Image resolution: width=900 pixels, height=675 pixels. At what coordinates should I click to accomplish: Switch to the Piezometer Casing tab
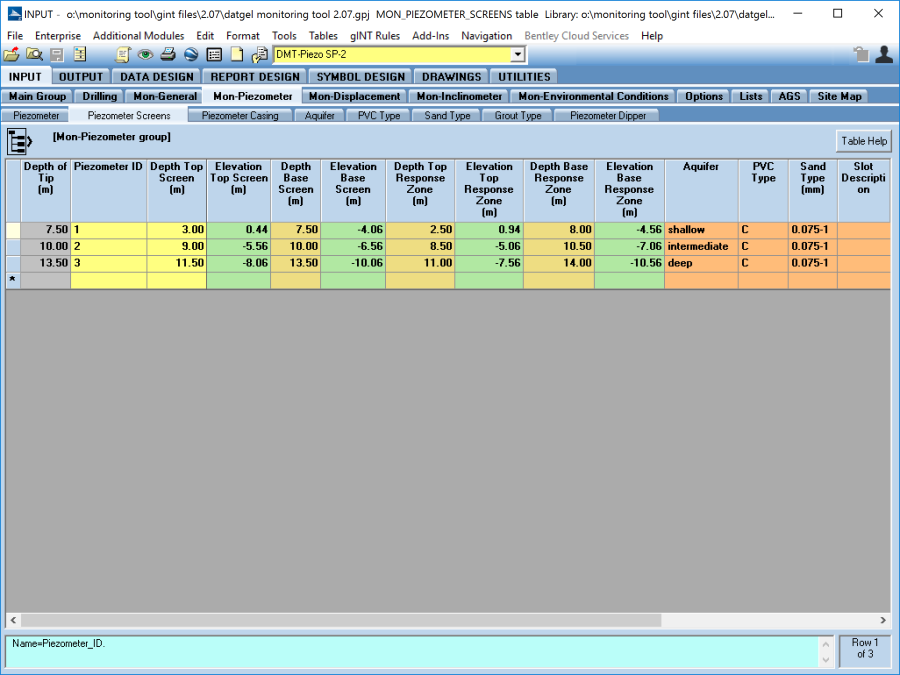point(240,116)
